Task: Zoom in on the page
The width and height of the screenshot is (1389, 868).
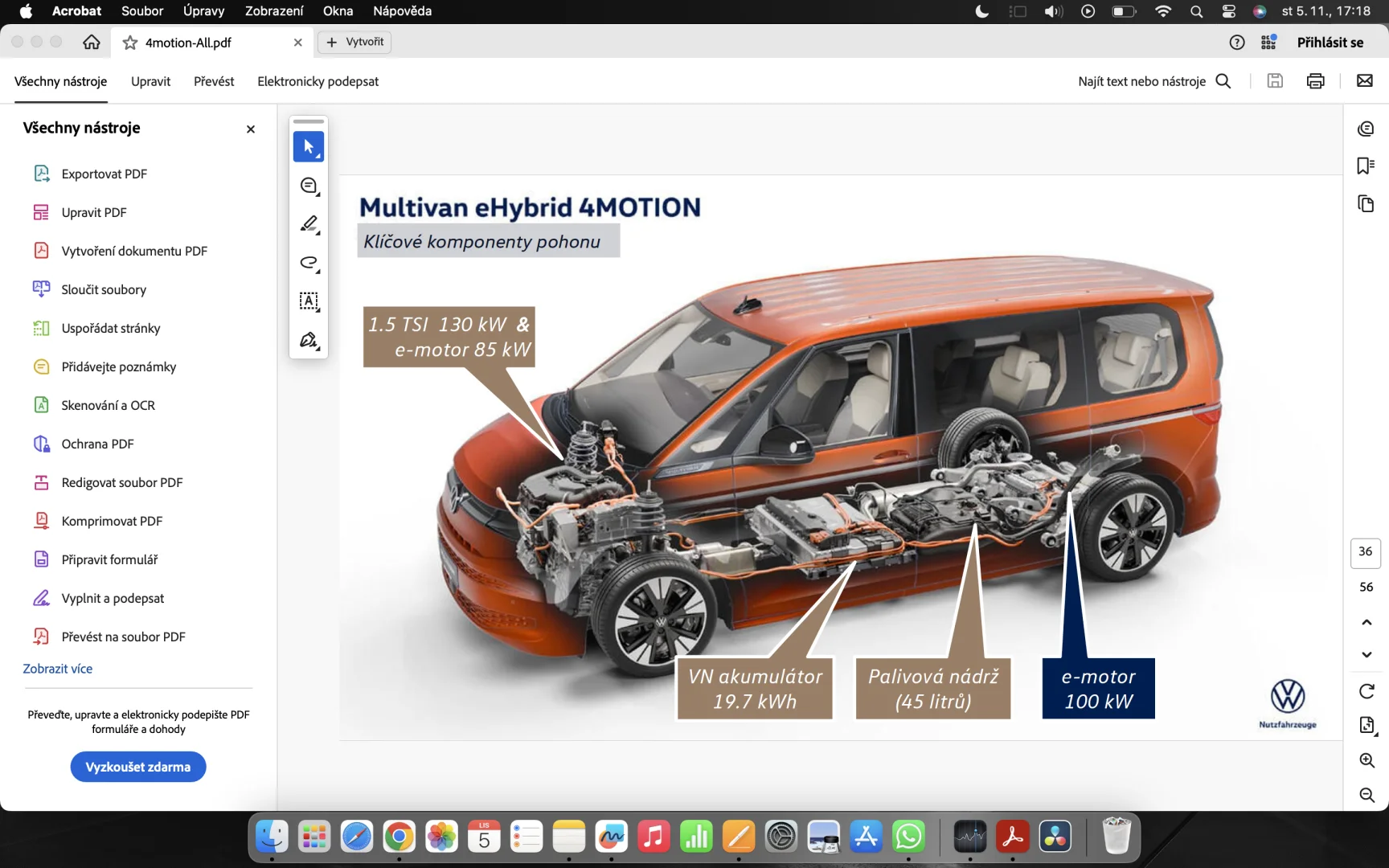Action: 1366,760
